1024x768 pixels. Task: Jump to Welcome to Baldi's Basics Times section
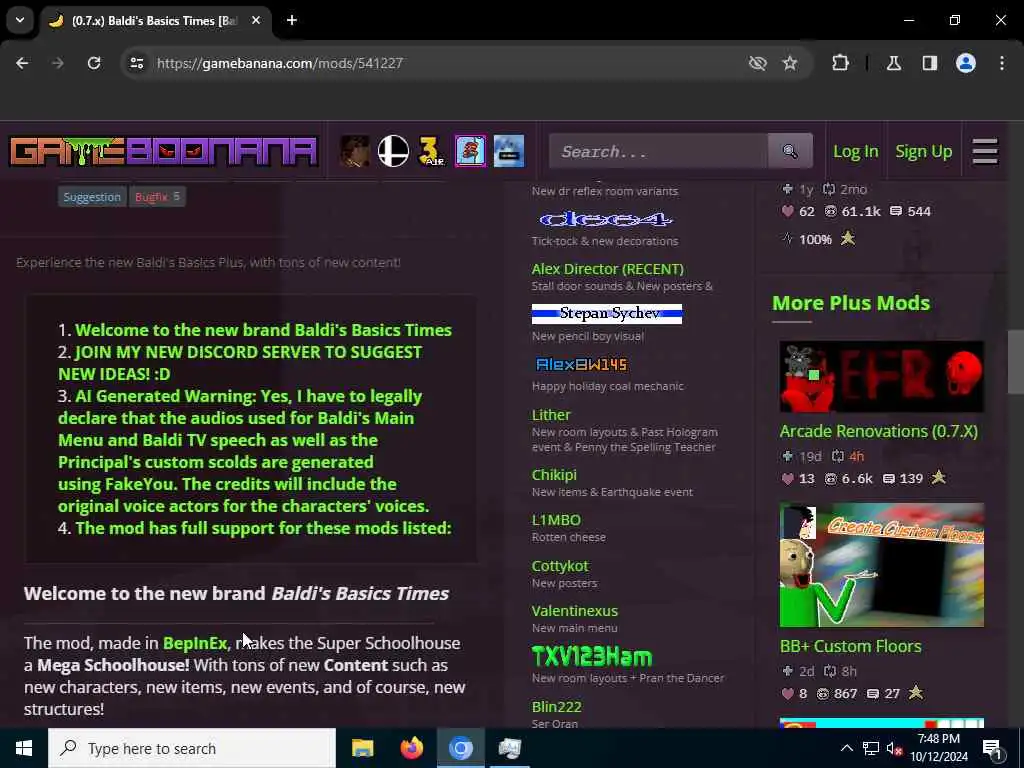(263, 330)
